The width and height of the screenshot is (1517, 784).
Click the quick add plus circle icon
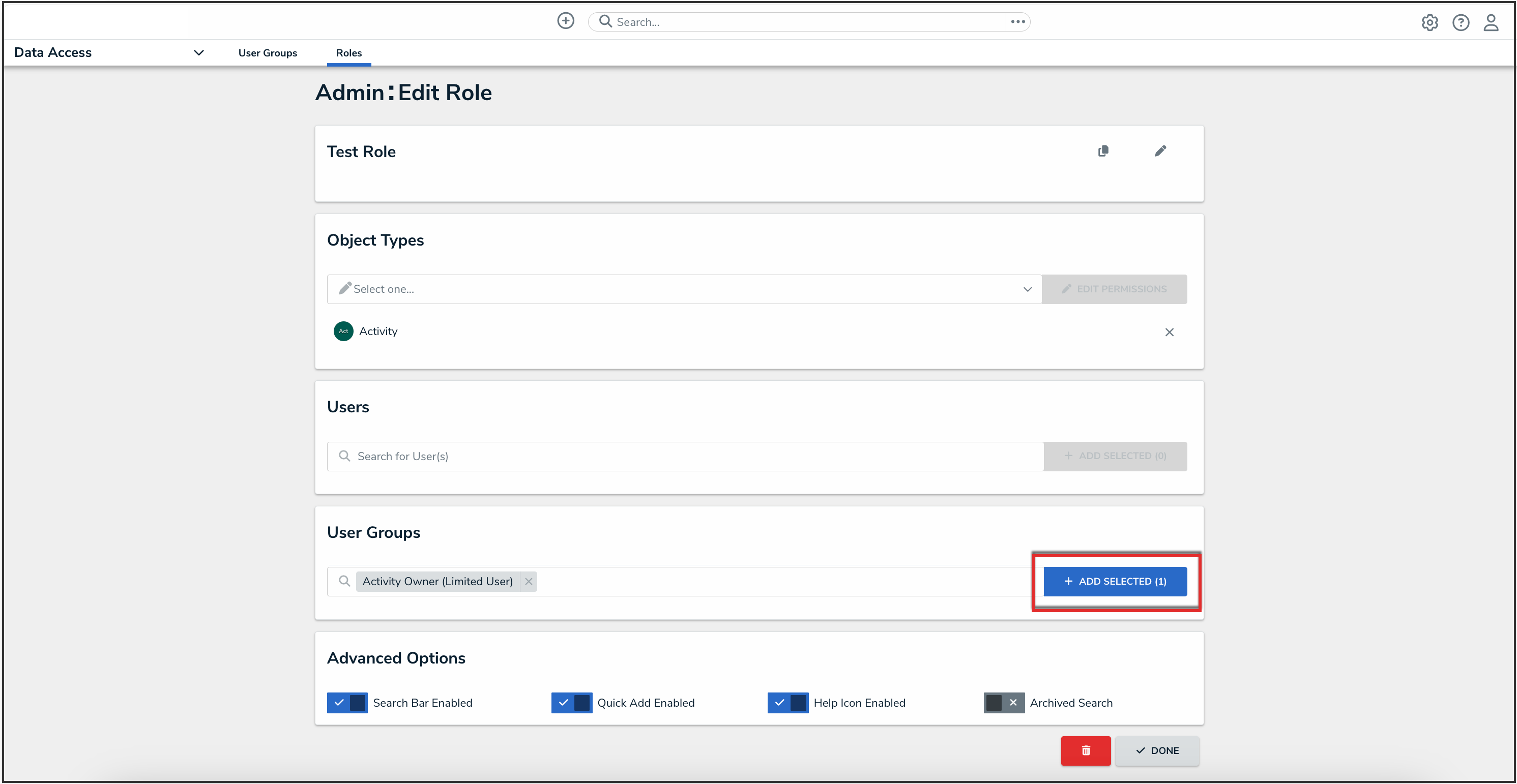point(565,21)
